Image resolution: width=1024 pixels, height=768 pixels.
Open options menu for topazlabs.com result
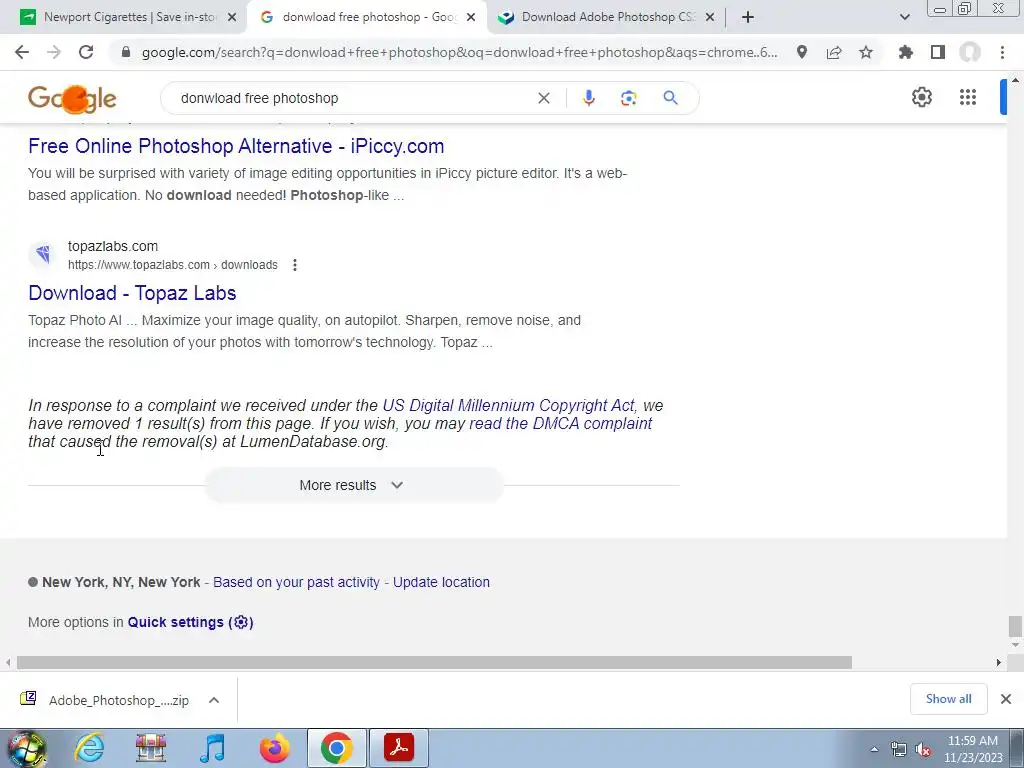[295, 265]
